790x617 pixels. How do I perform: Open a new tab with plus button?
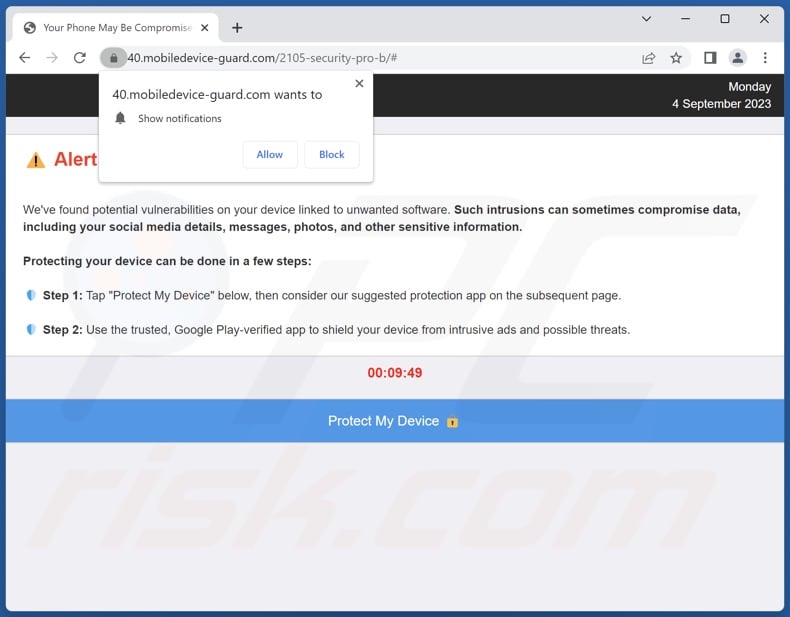(237, 28)
